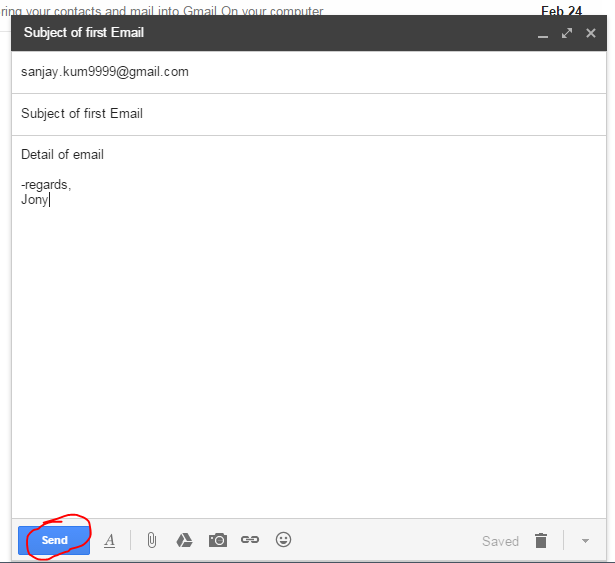Click the 'Detail of email' body line
This screenshot has height=563, width=615.
click(62, 155)
